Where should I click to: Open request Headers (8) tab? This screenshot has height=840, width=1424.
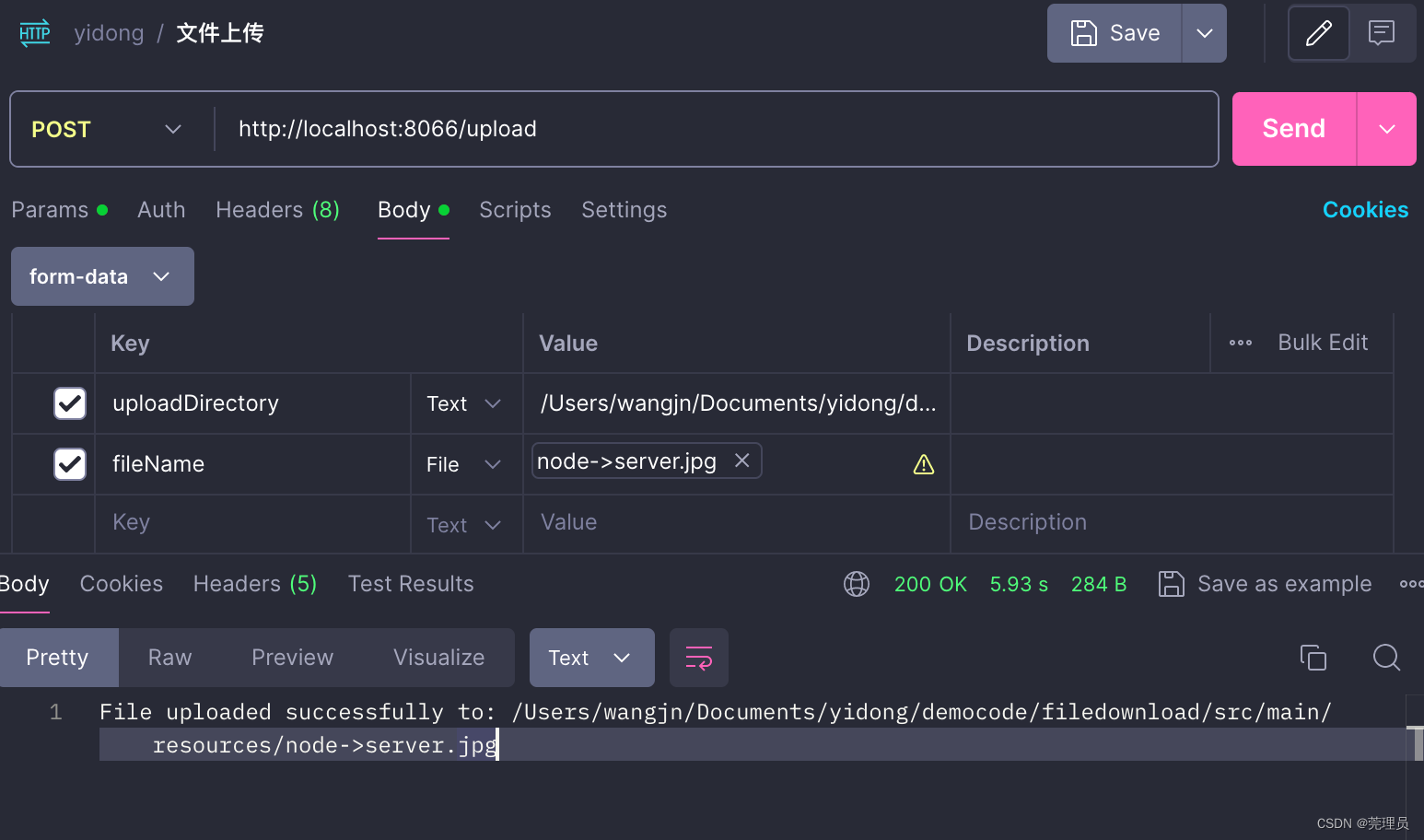coord(277,210)
